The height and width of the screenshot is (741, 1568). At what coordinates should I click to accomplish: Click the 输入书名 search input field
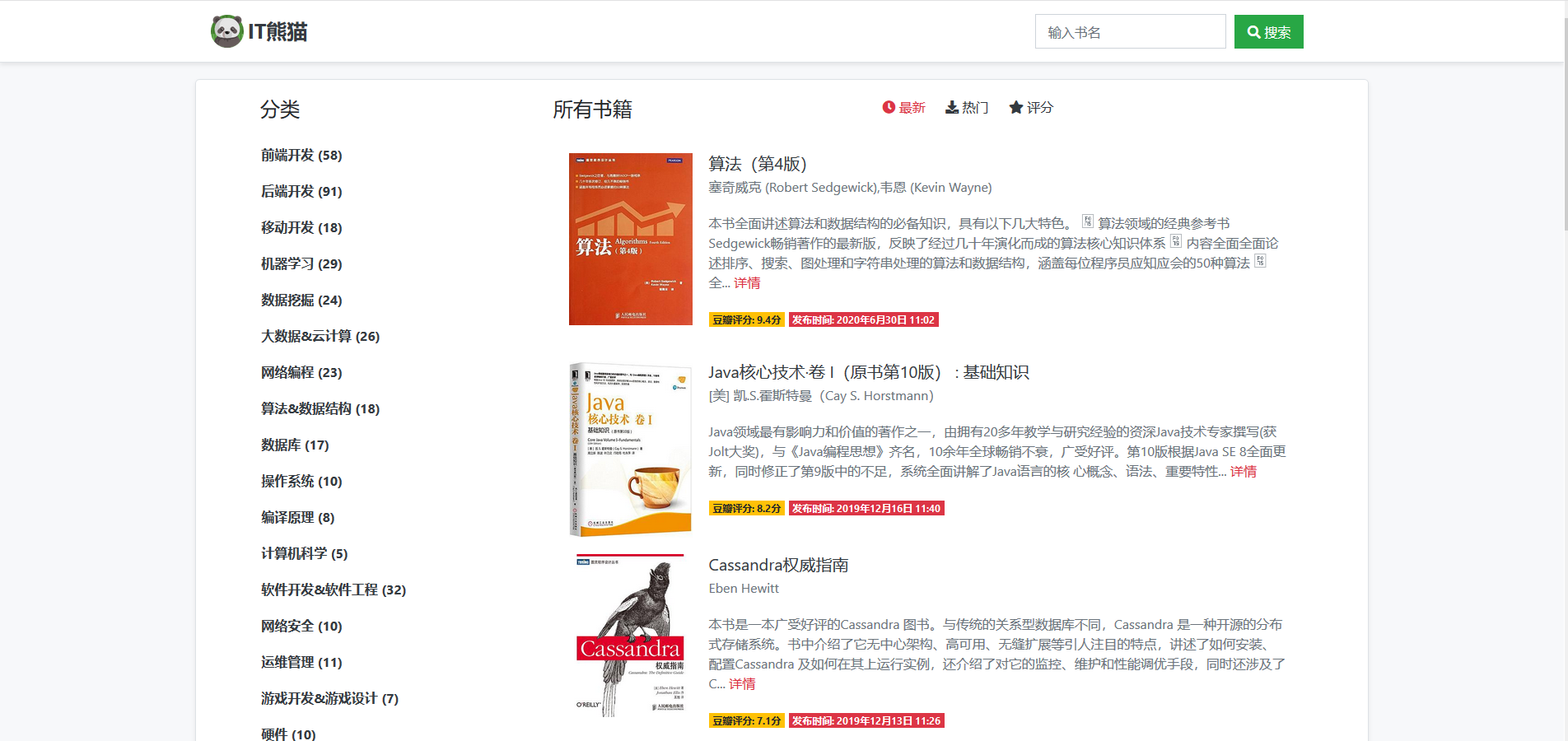pos(1130,31)
